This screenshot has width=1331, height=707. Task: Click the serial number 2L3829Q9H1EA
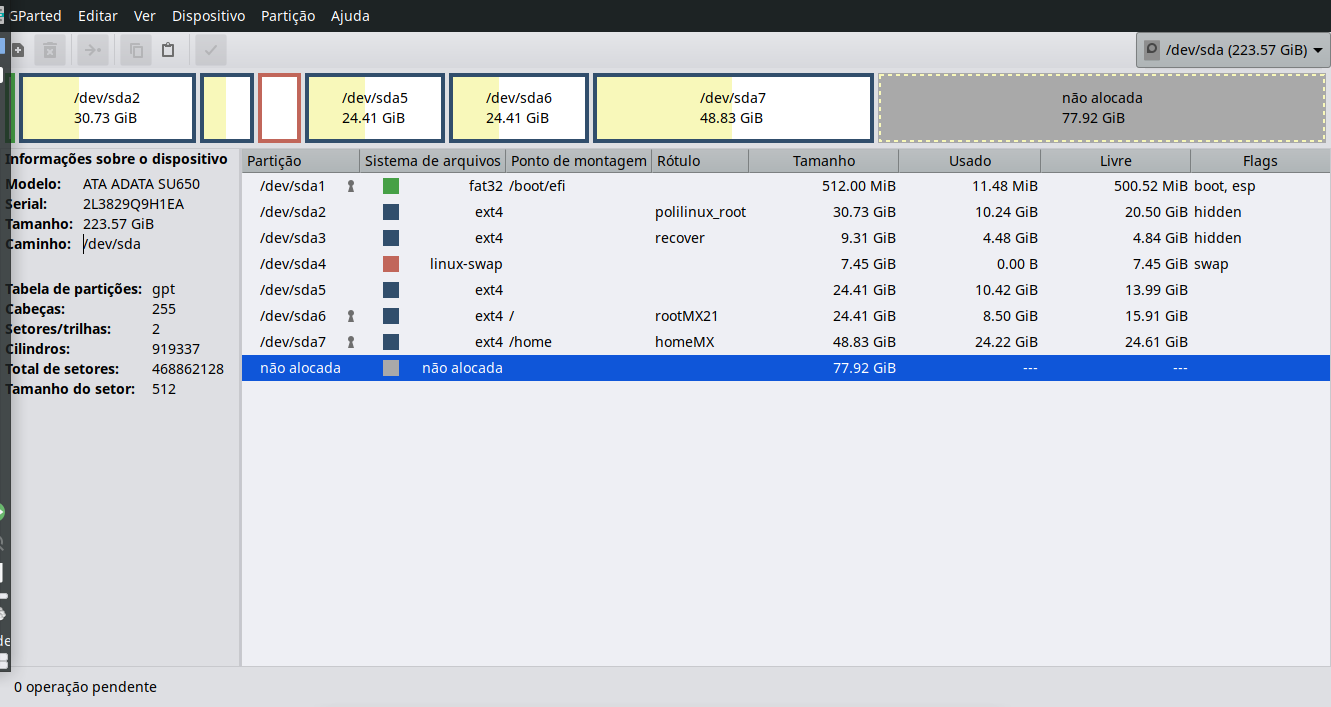[x=133, y=204]
